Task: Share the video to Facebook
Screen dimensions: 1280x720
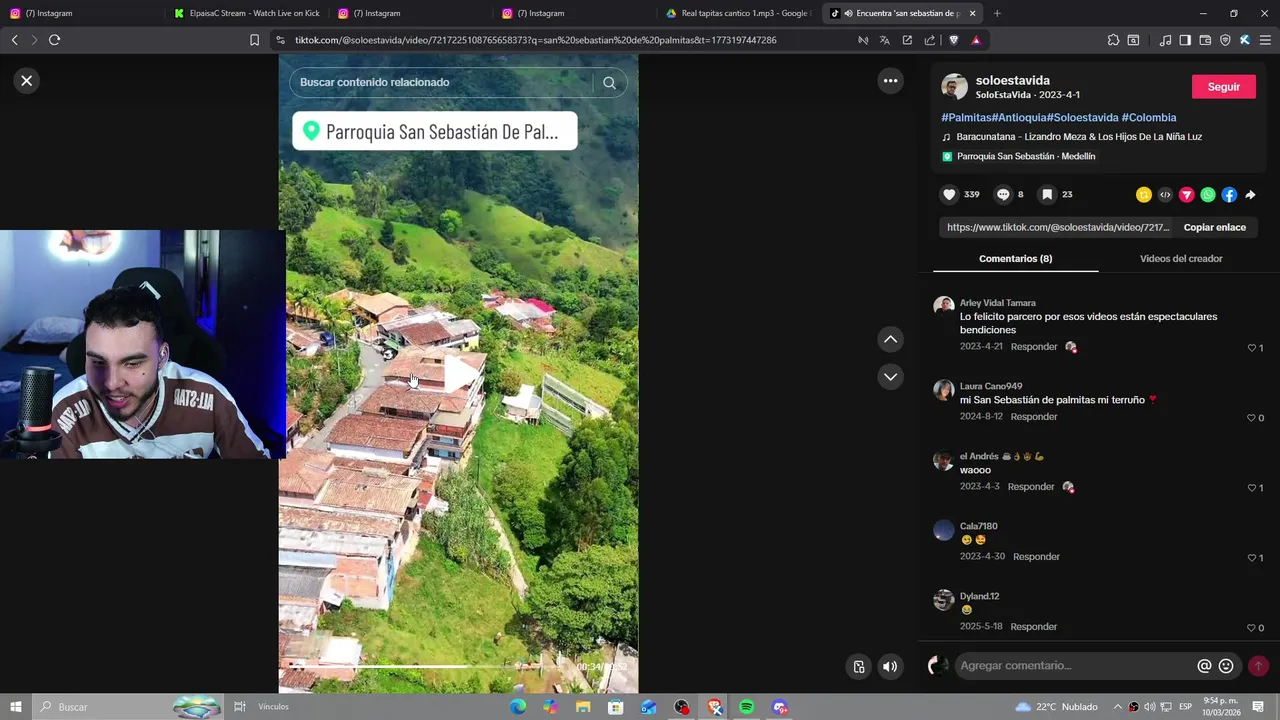Action: 1229,195
